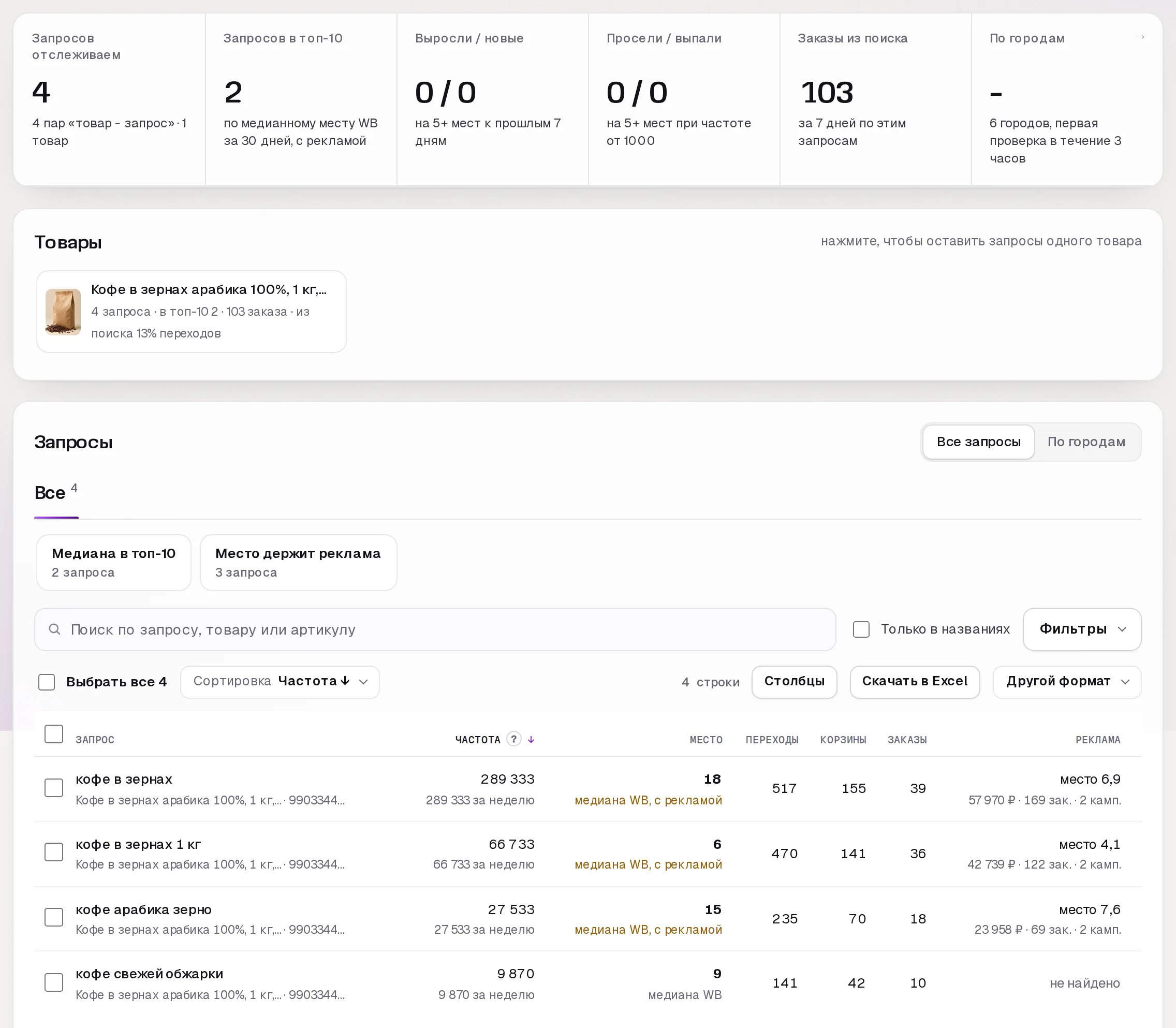Image resolution: width=1176 pixels, height=1028 pixels.
Task: Click не найдено in the Реклама column
Action: [x=1085, y=982]
